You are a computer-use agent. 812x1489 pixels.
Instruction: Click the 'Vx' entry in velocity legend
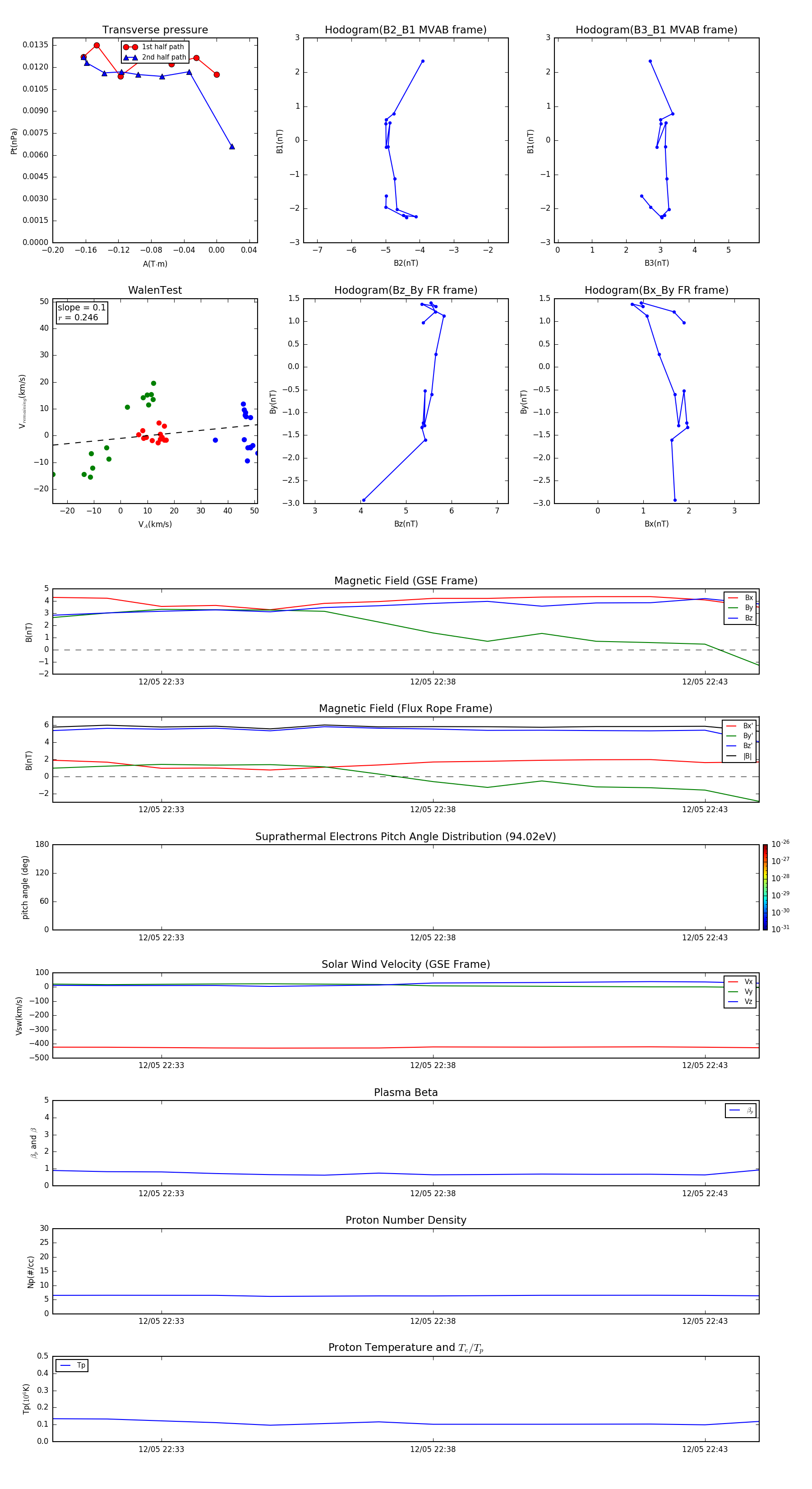pyautogui.click(x=740, y=981)
